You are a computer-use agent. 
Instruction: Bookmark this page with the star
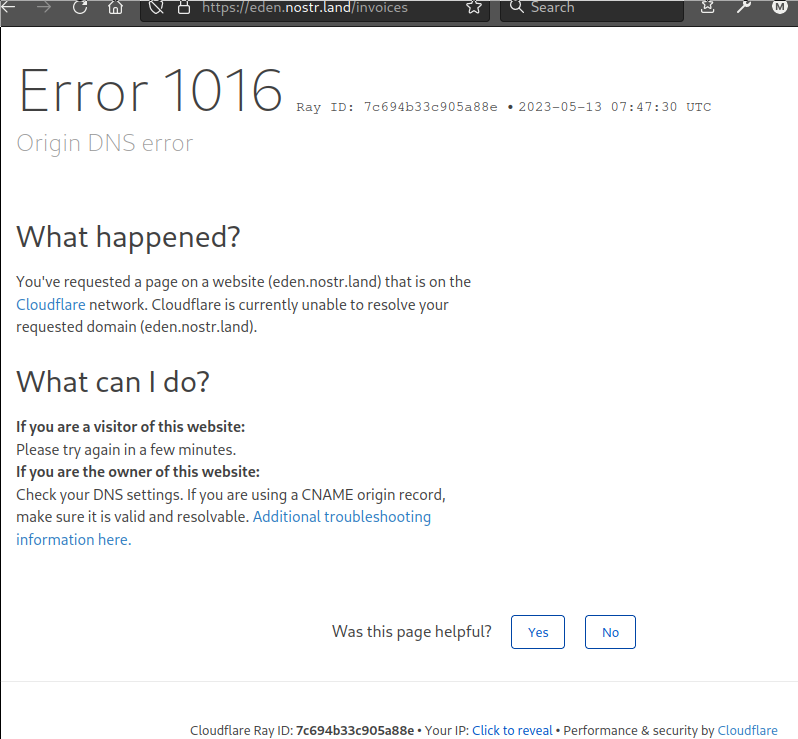click(473, 7)
